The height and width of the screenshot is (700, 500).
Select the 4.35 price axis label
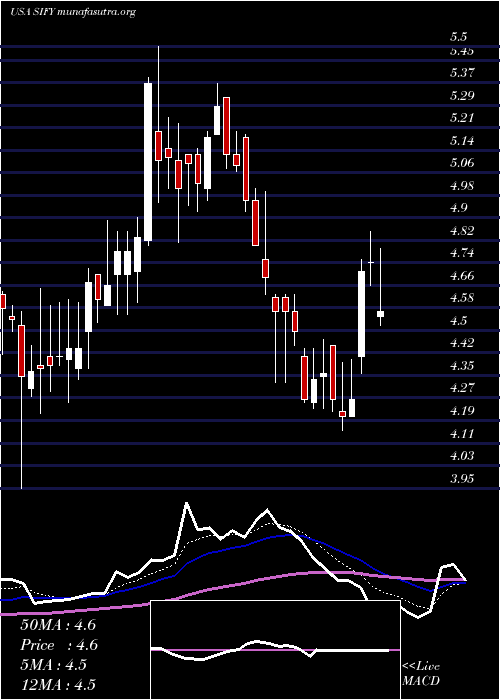(462, 366)
